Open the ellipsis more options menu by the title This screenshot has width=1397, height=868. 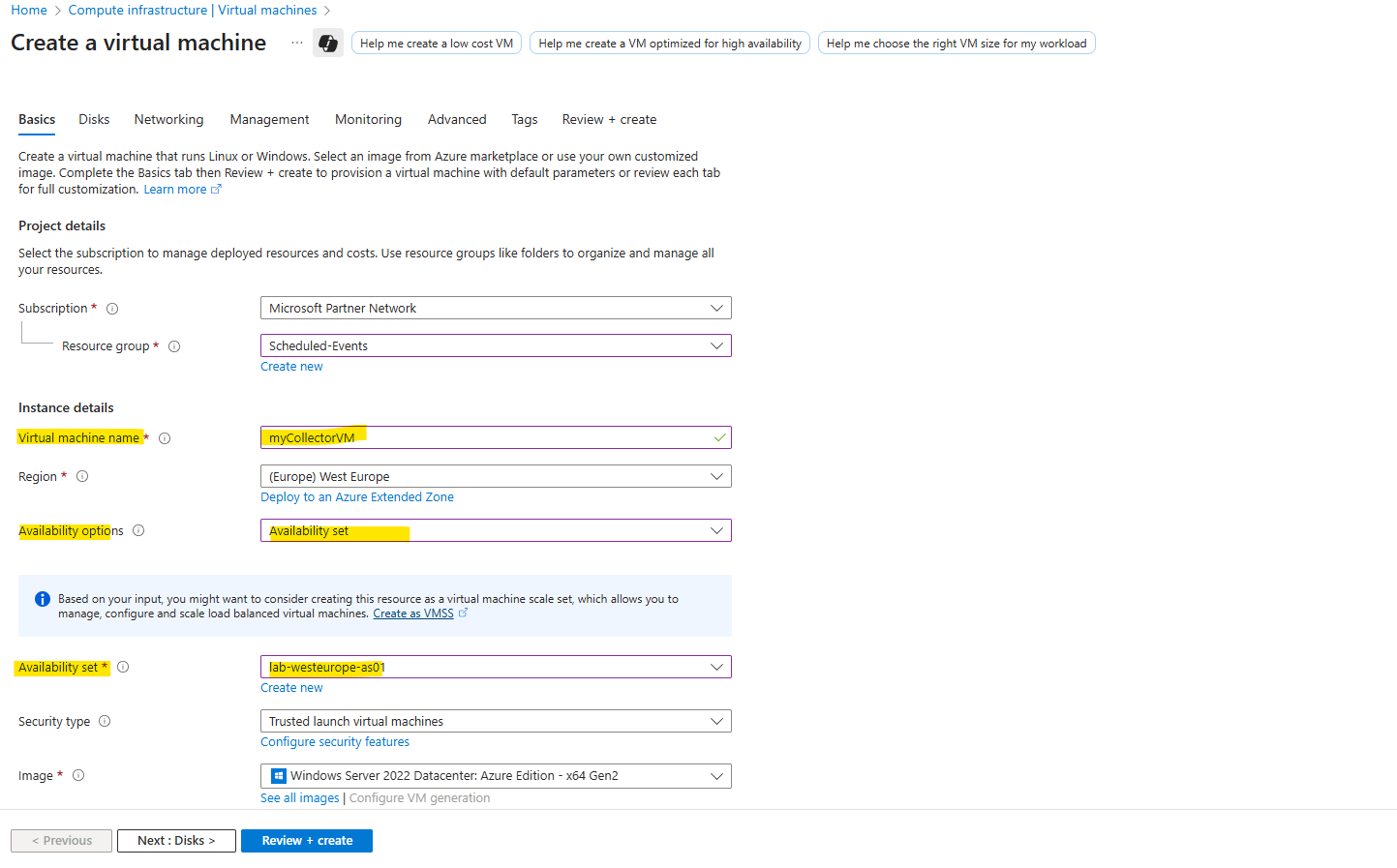click(x=297, y=43)
